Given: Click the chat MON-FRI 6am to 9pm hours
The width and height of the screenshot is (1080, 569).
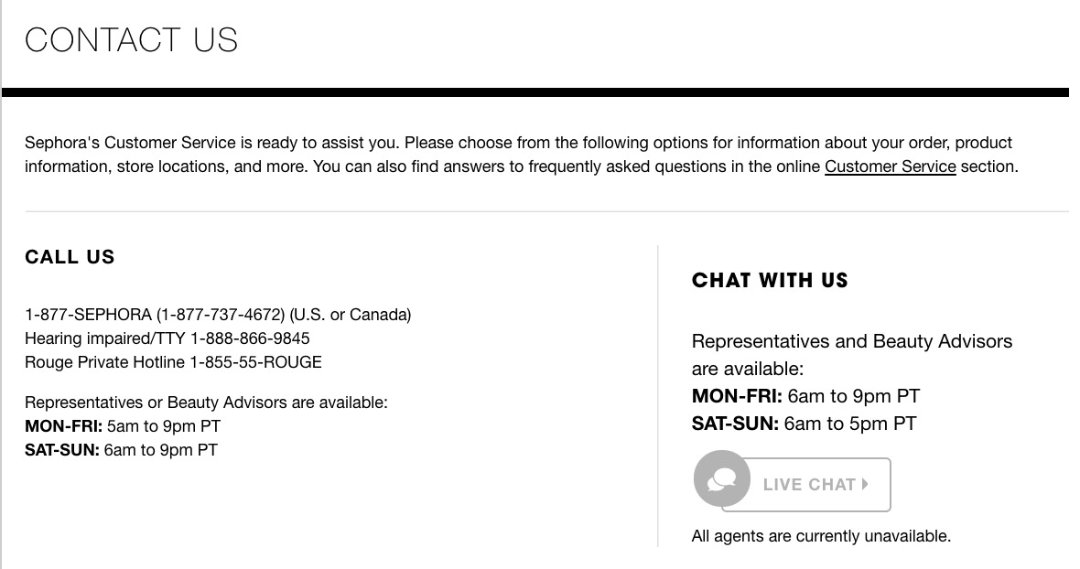Looking at the screenshot, I should click(x=806, y=396).
